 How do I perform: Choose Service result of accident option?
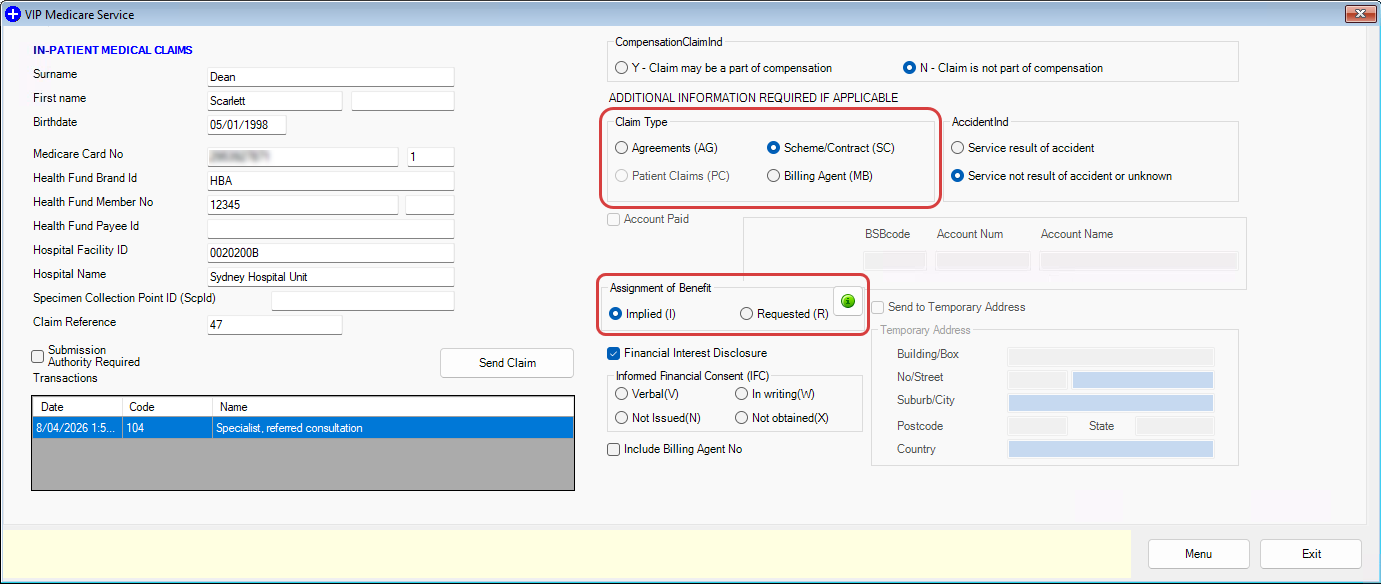(958, 148)
